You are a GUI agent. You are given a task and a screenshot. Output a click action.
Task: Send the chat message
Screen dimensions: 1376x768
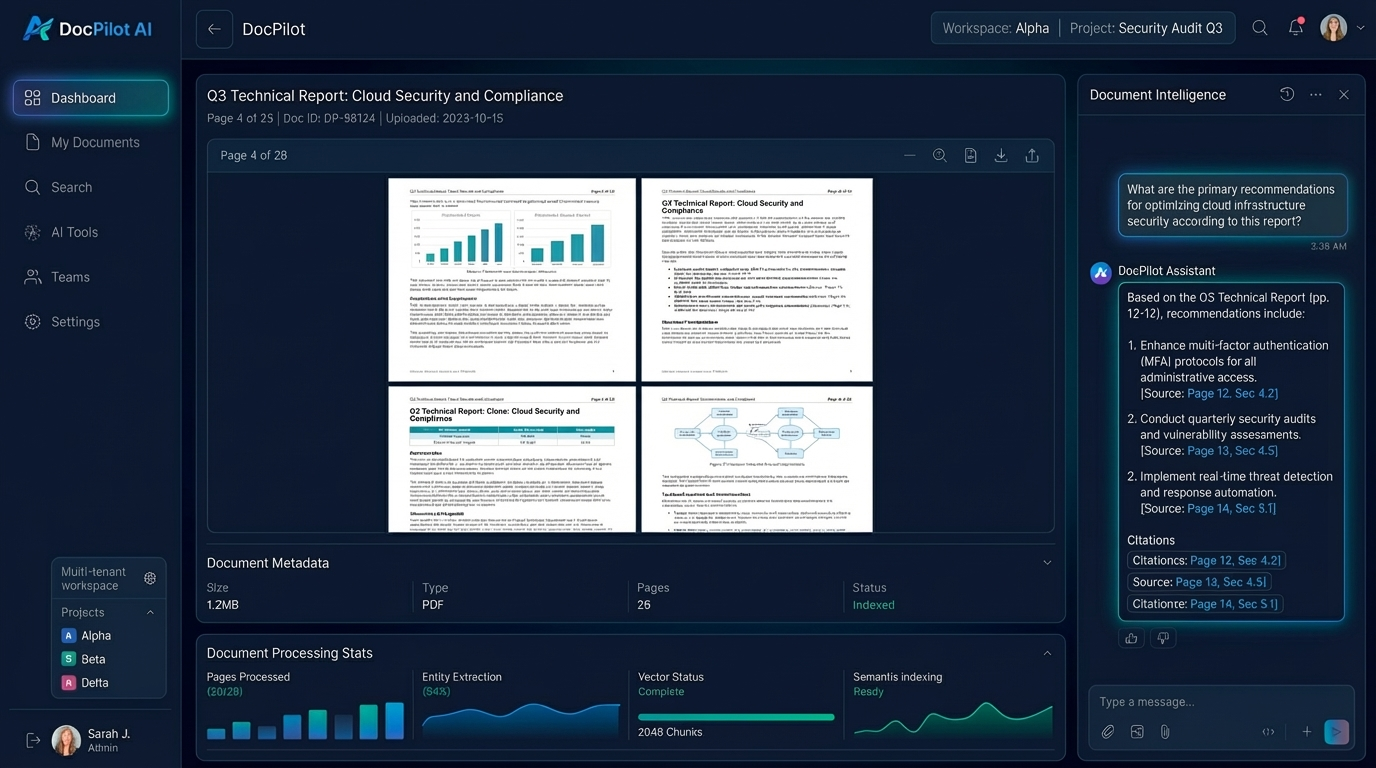(1336, 732)
